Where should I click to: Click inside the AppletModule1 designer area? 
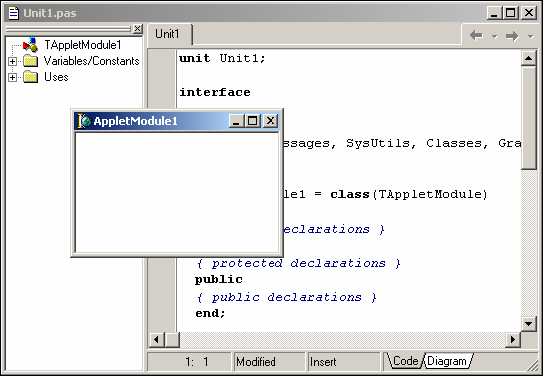pos(177,193)
